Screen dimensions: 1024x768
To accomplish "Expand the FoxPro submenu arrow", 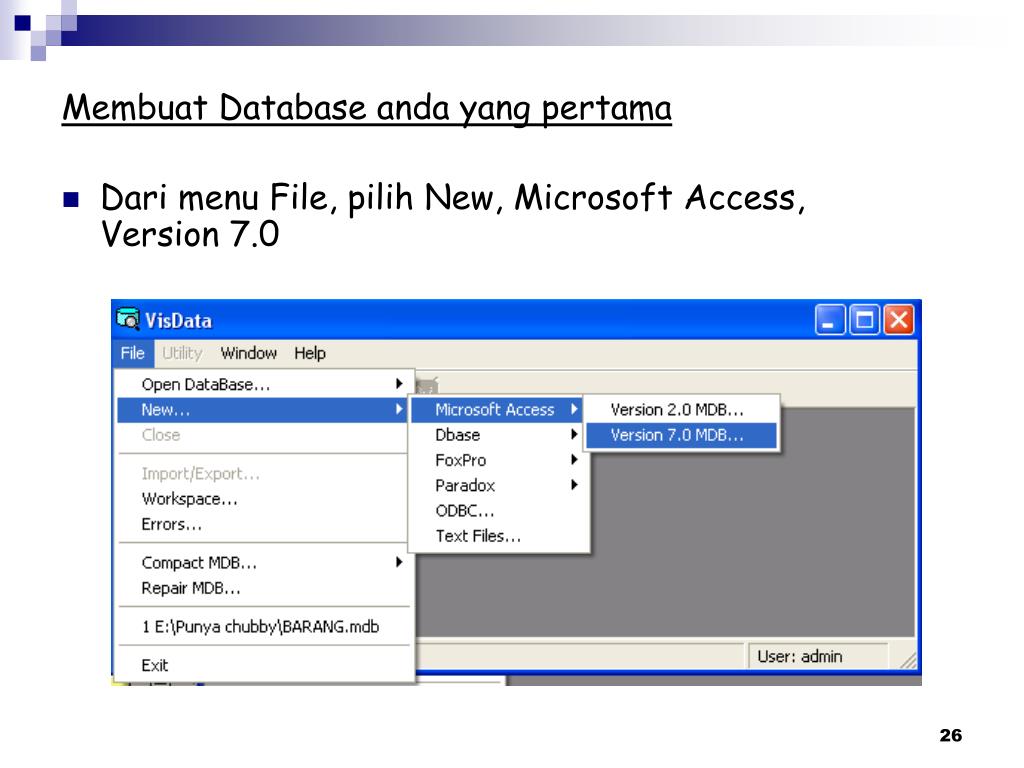I will pyautogui.click(x=574, y=460).
